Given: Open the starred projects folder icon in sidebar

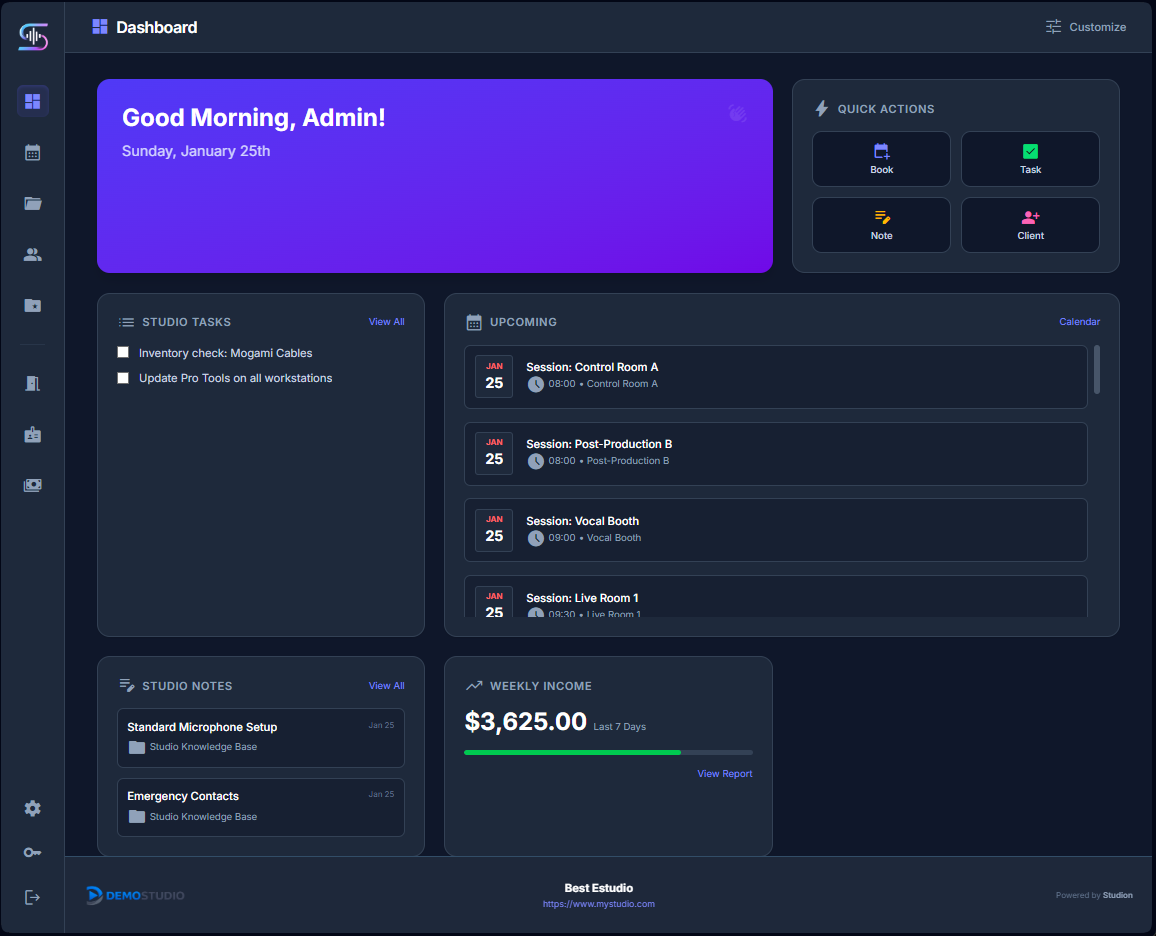Looking at the screenshot, I should click(x=32, y=305).
